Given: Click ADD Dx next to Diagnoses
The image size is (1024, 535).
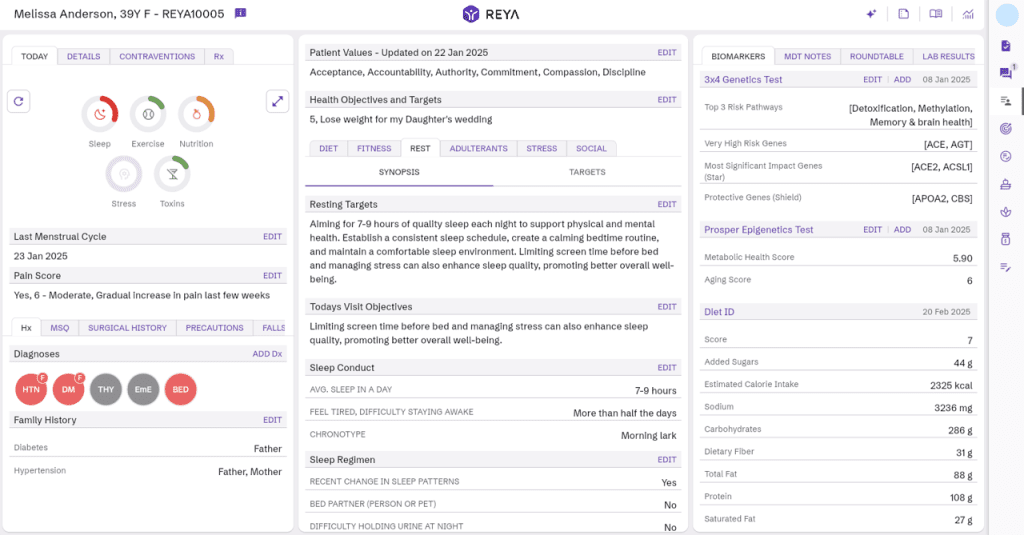Looking at the screenshot, I should click(x=267, y=354).
